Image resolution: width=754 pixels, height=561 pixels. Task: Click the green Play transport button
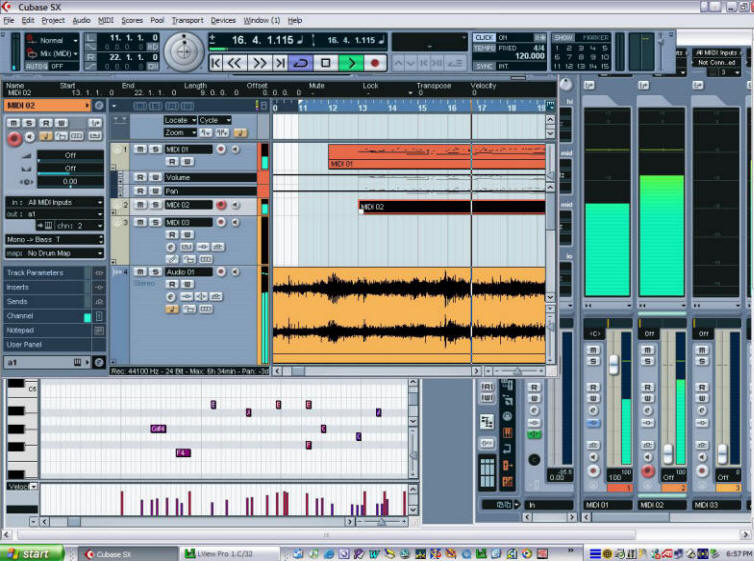[x=350, y=62]
